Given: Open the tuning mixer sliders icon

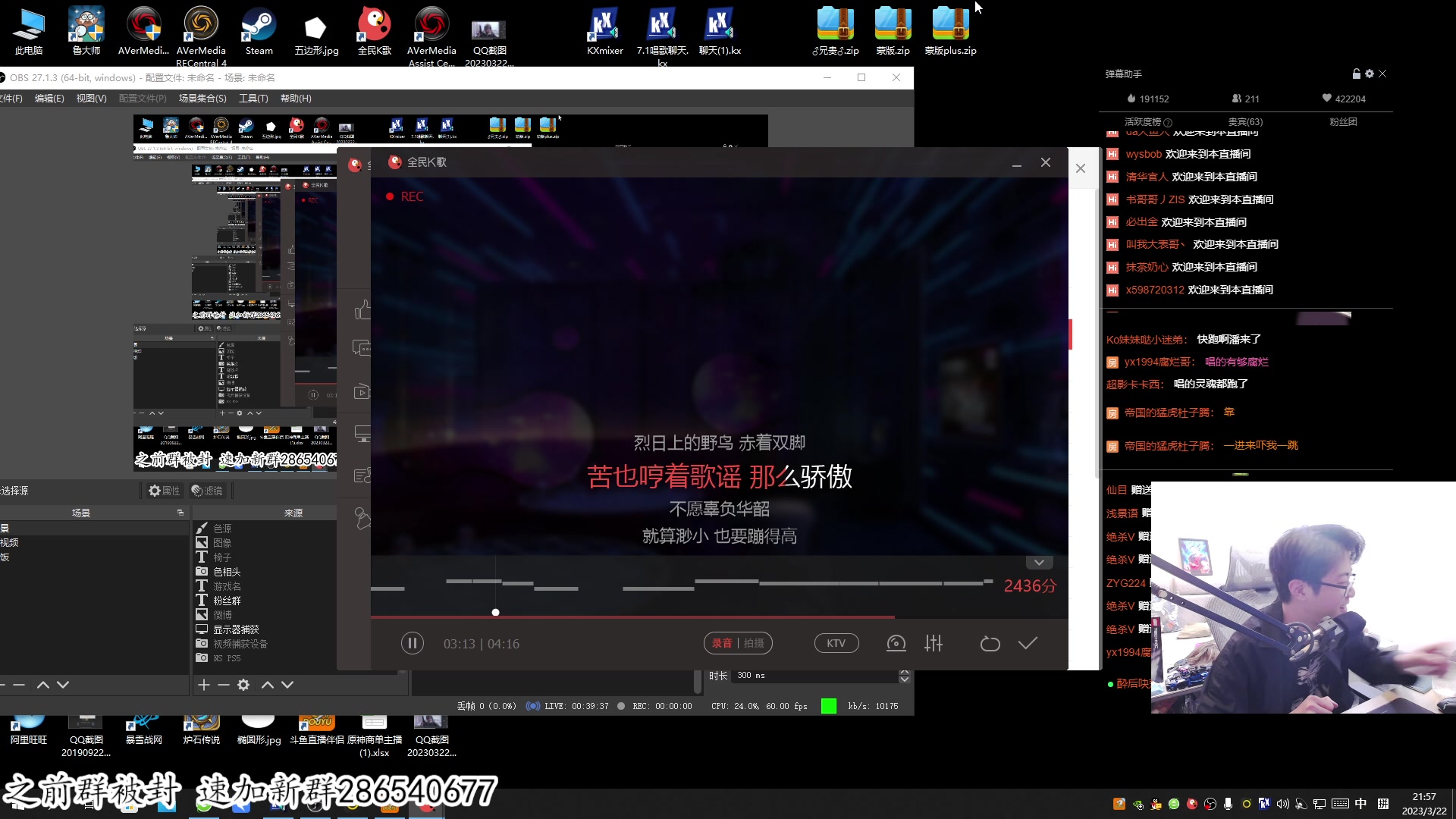Looking at the screenshot, I should 934,643.
